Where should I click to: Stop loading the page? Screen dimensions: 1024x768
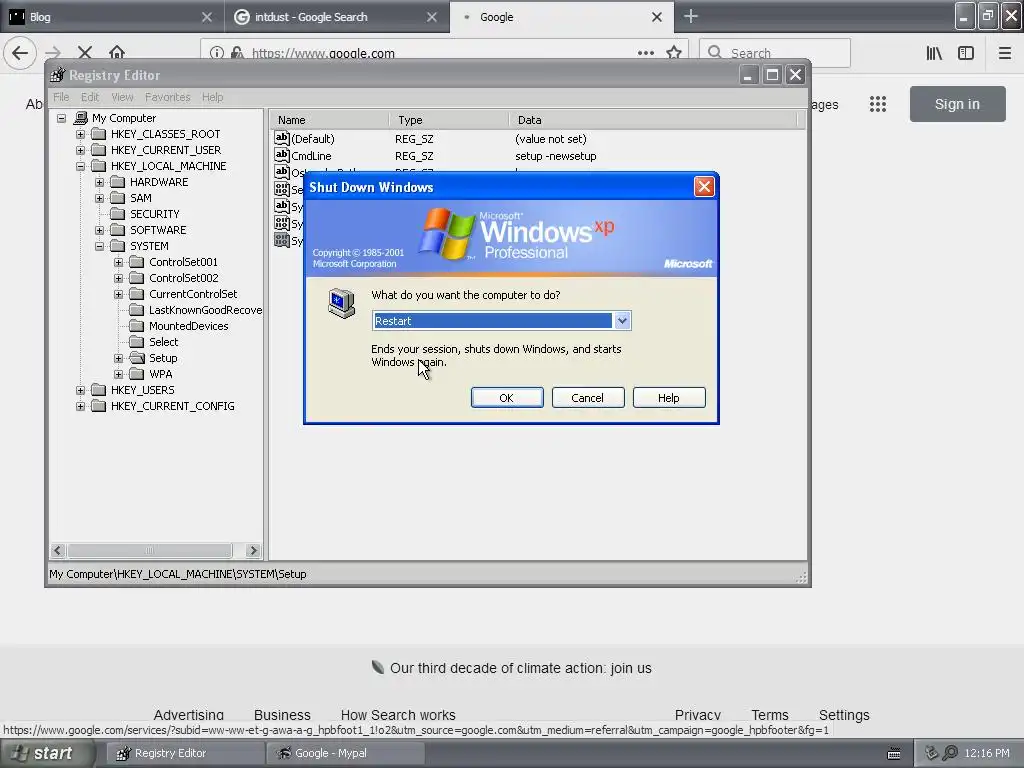pyautogui.click(x=85, y=53)
